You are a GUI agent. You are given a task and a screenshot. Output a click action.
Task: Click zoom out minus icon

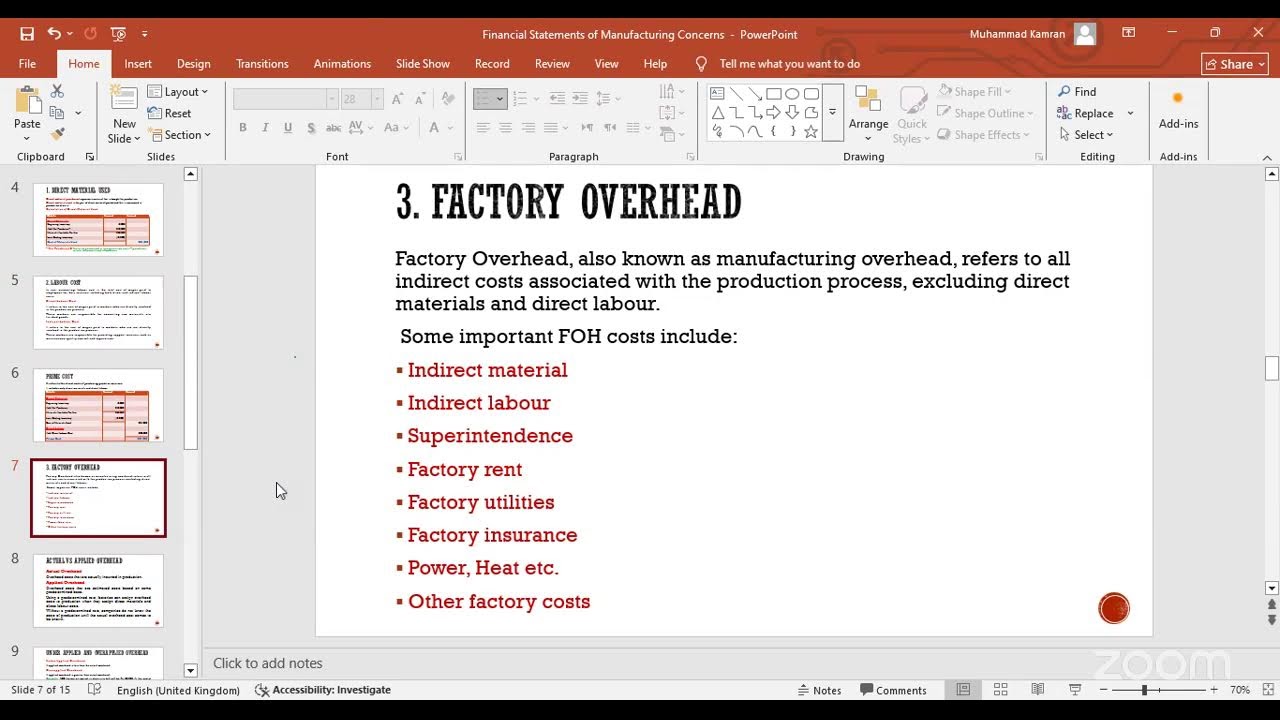click(x=1103, y=690)
